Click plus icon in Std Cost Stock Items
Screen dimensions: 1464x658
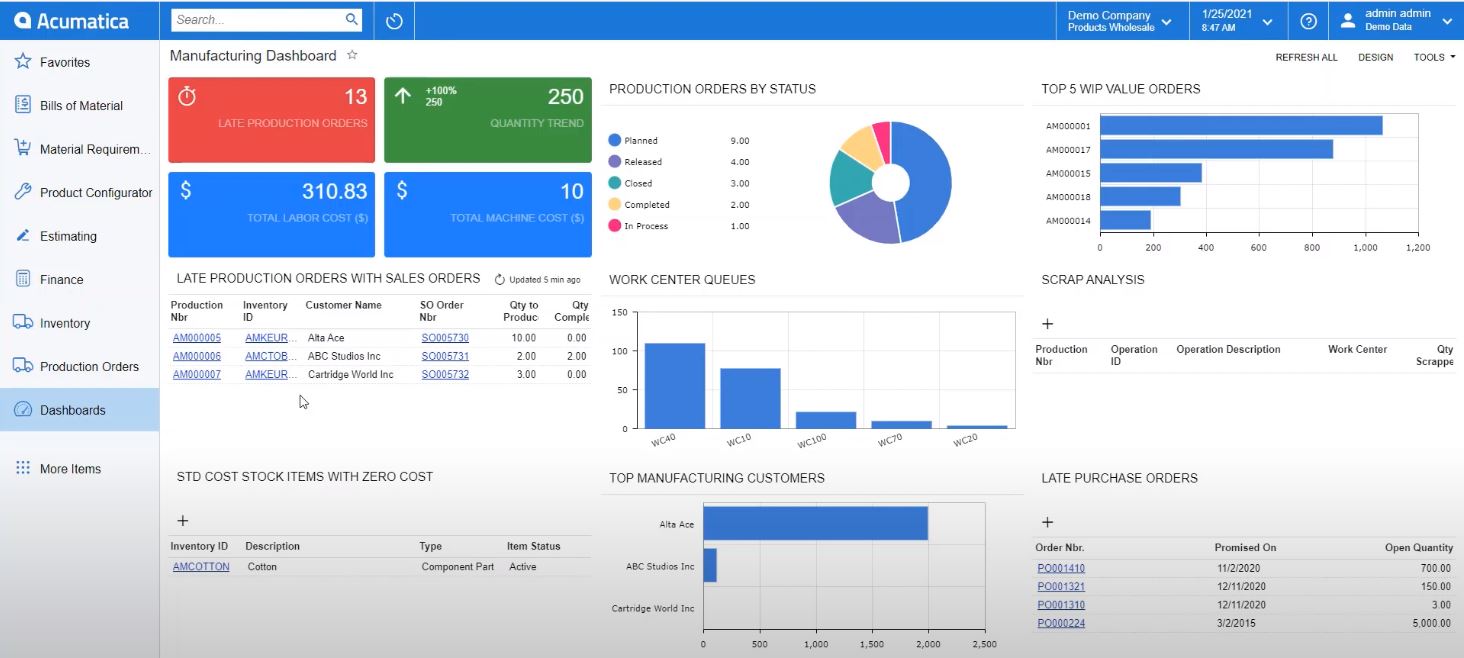click(x=183, y=521)
